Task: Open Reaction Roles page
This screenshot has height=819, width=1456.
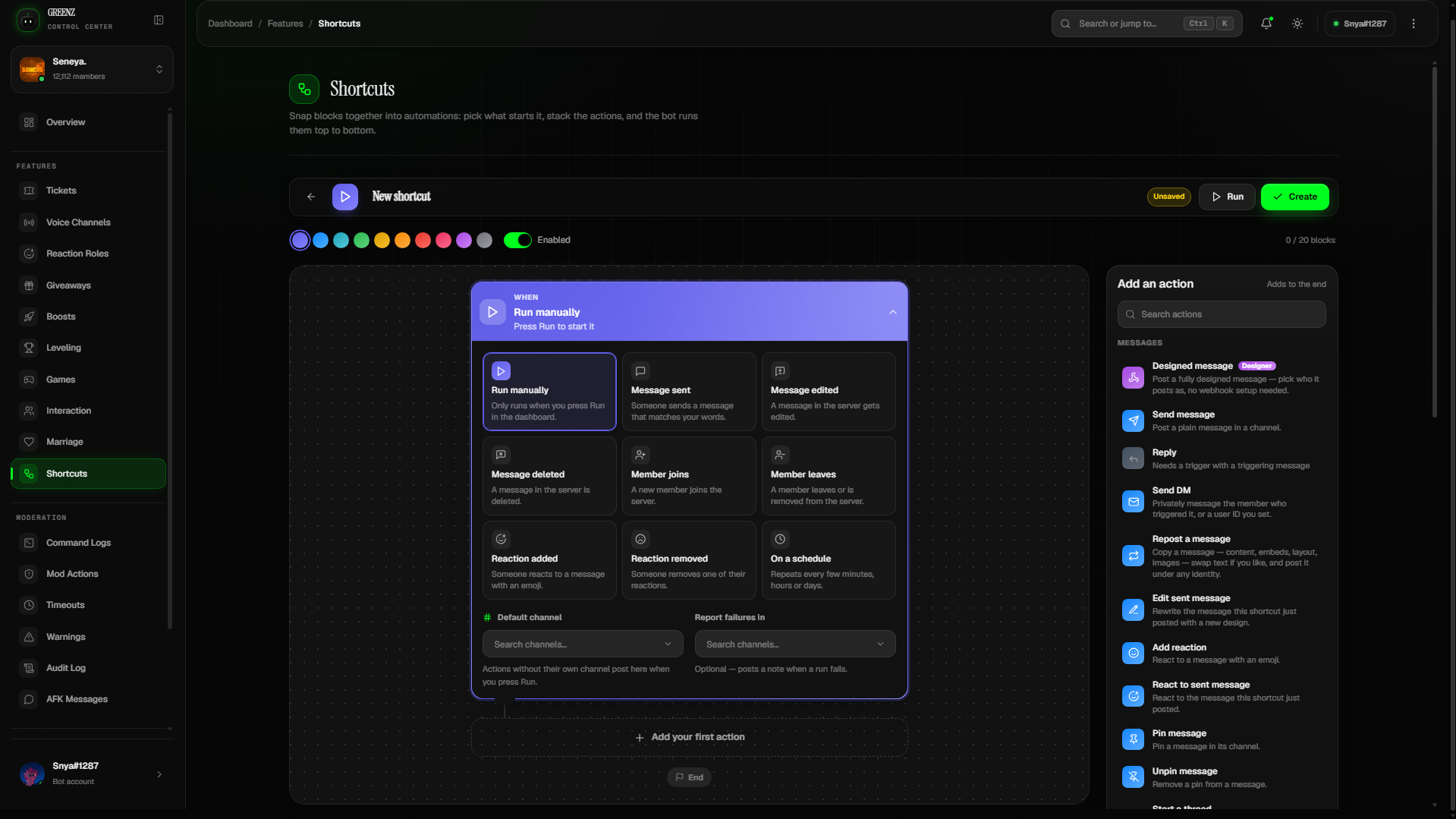Action: tap(88, 254)
